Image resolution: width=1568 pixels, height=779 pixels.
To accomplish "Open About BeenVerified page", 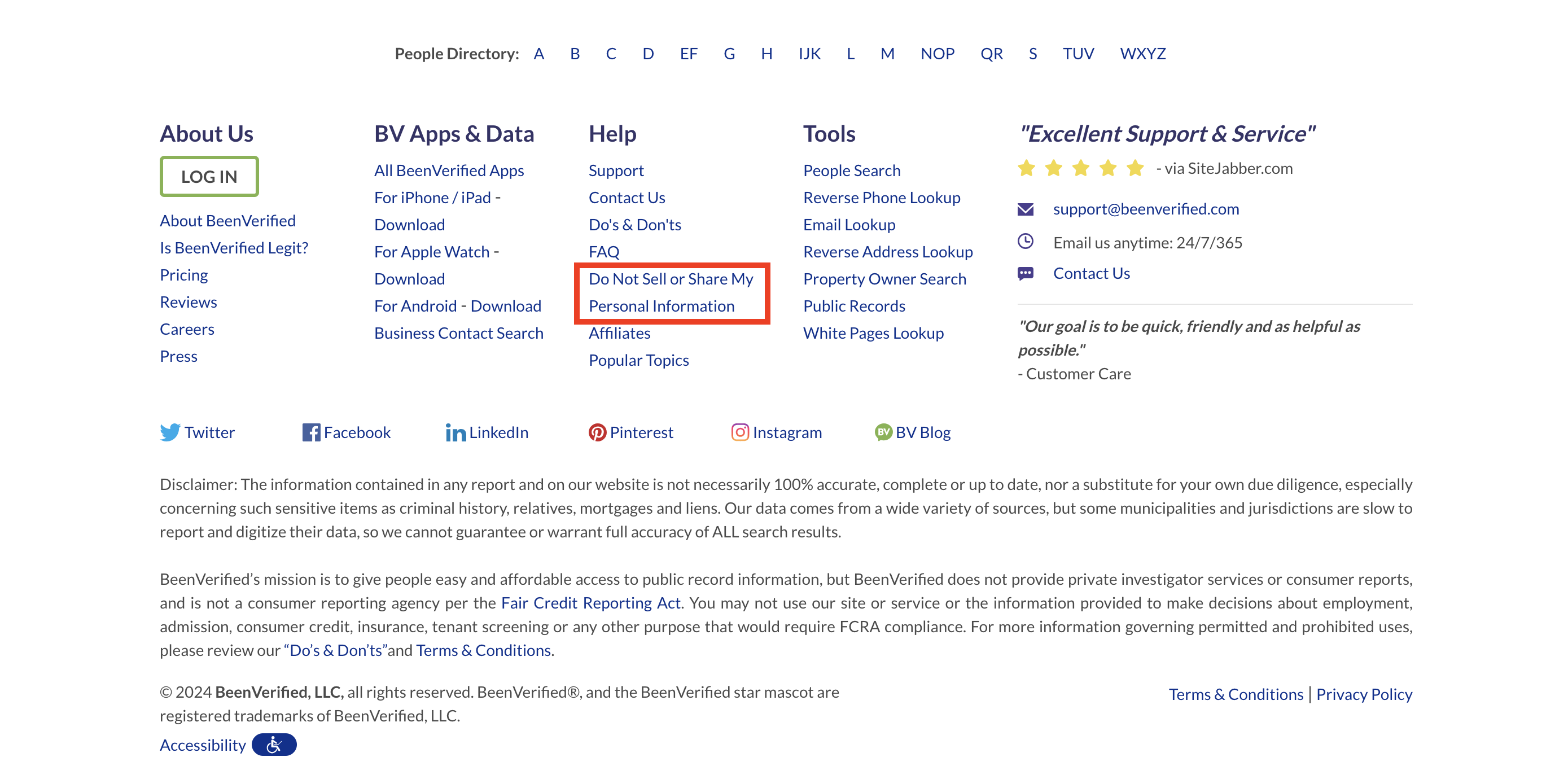I will pyautogui.click(x=227, y=220).
